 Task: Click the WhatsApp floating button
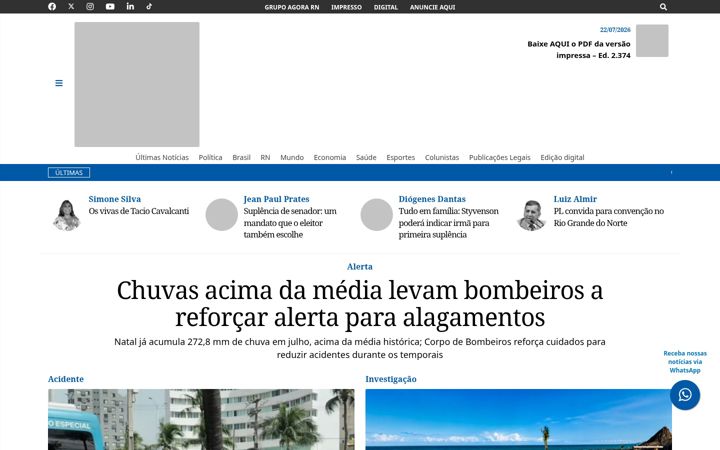685,395
